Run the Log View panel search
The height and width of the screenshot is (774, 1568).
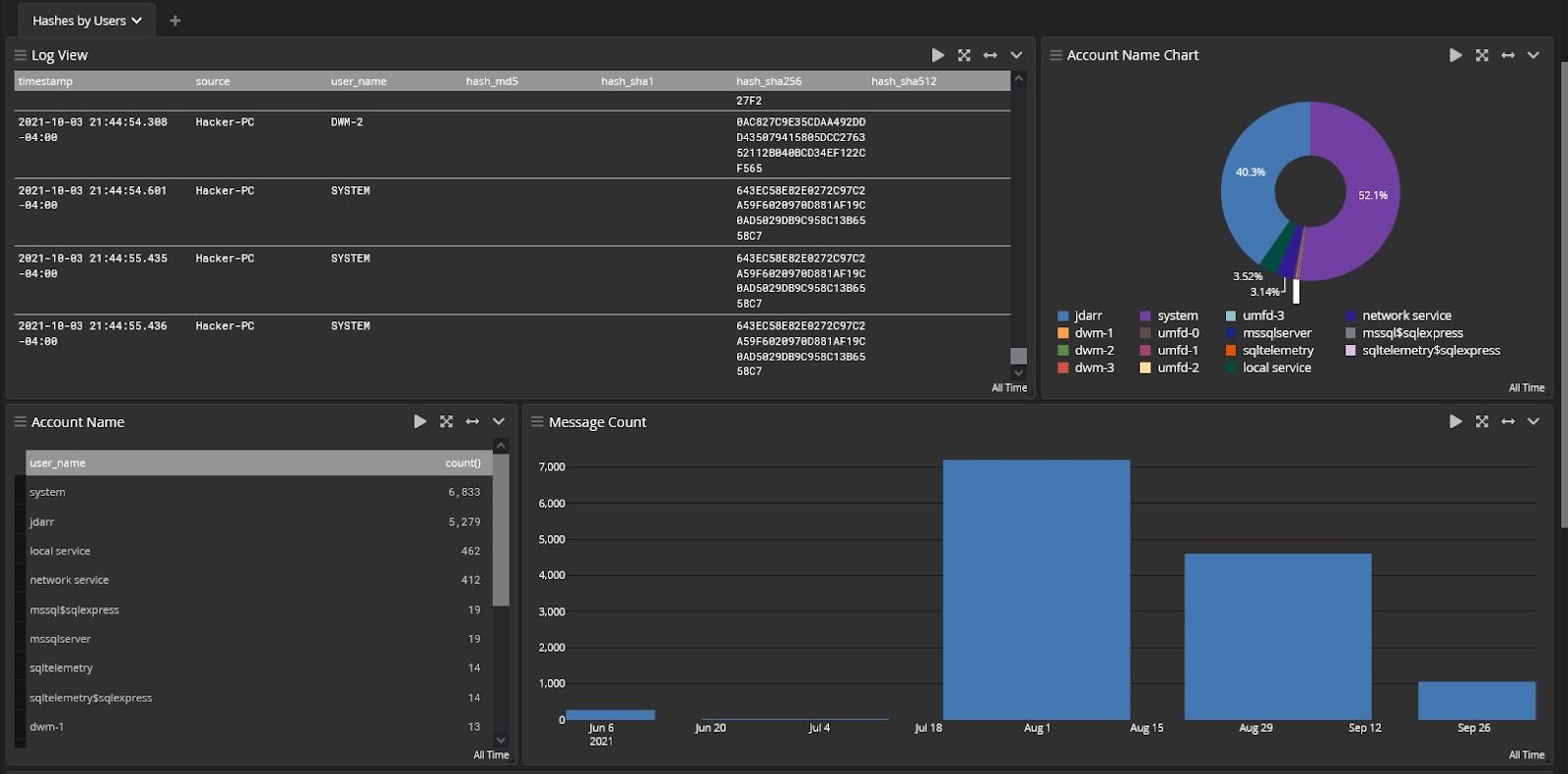pos(938,55)
